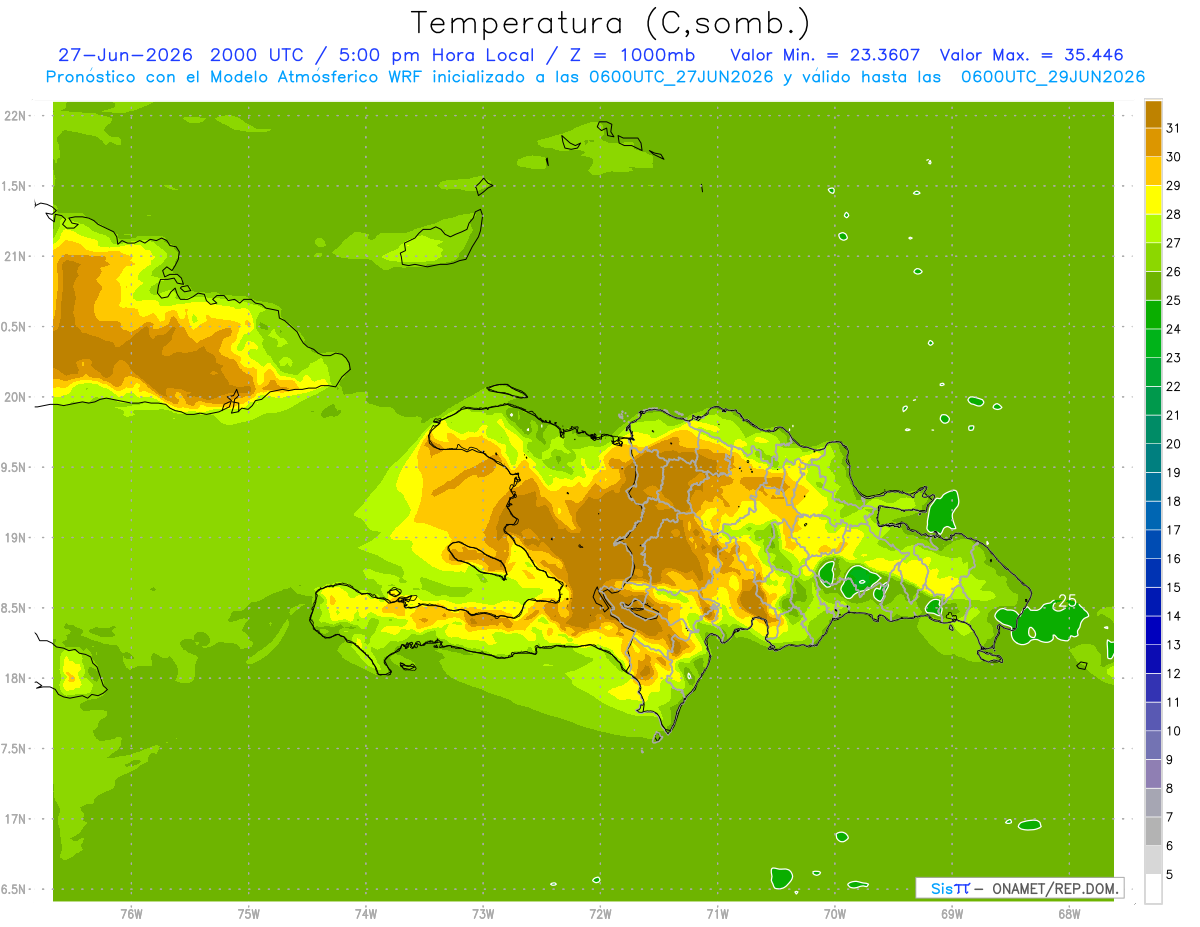Screen dimensions: 1200x927
Task: Click the yellow swatch between 28 and 29
Action: point(1153,200)
